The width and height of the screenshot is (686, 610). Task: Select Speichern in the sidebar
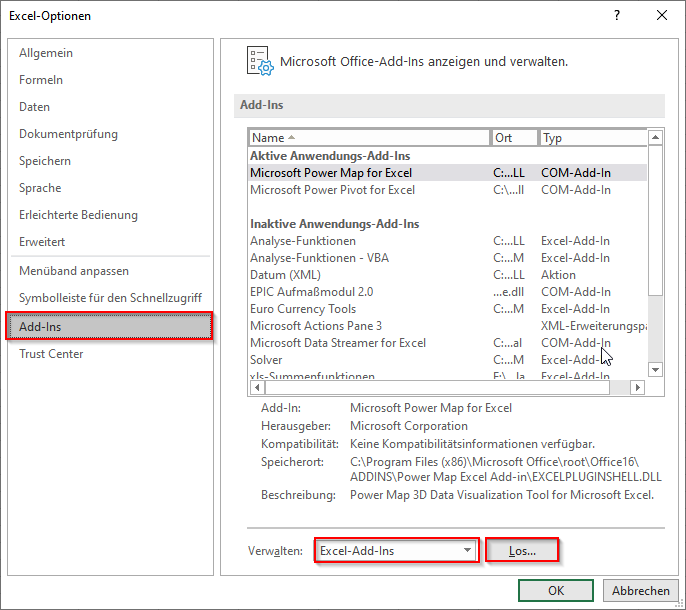click(x=110, y=161)
